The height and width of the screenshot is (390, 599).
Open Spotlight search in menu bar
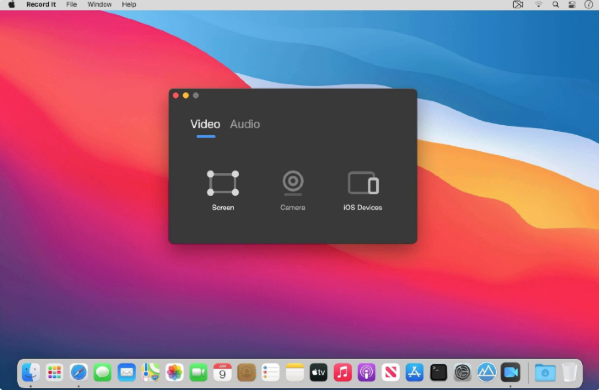555,5
